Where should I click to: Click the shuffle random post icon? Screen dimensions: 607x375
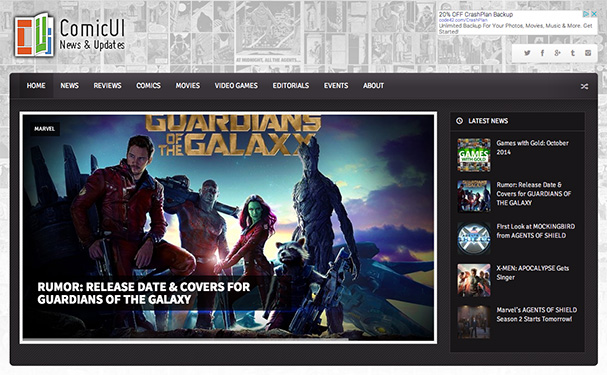pos(584,86)
